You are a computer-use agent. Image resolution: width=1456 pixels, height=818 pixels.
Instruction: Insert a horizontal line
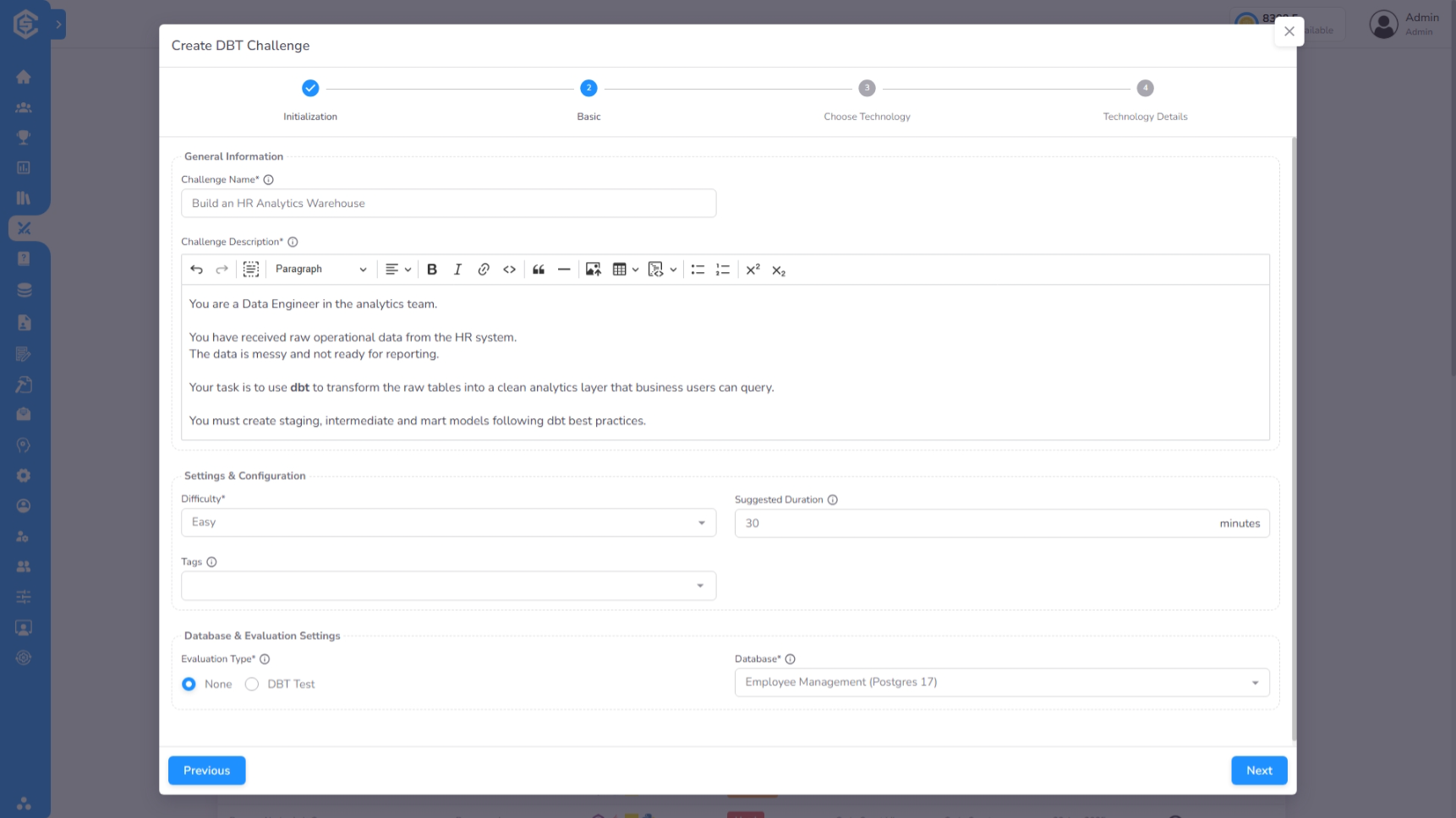pyautogui.click(x=564, y=270)
